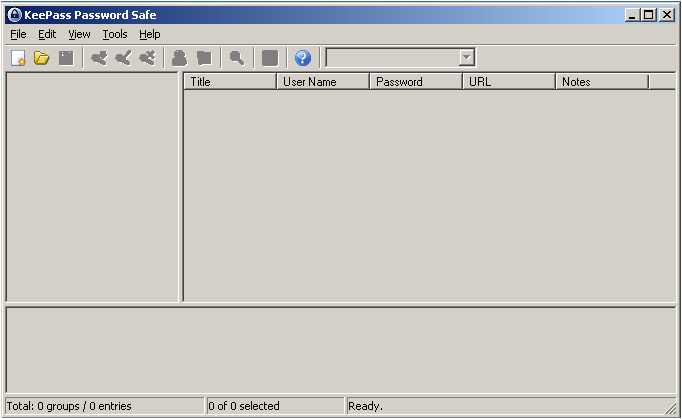Sort by the User Name column header

click(x=323, y=82)
